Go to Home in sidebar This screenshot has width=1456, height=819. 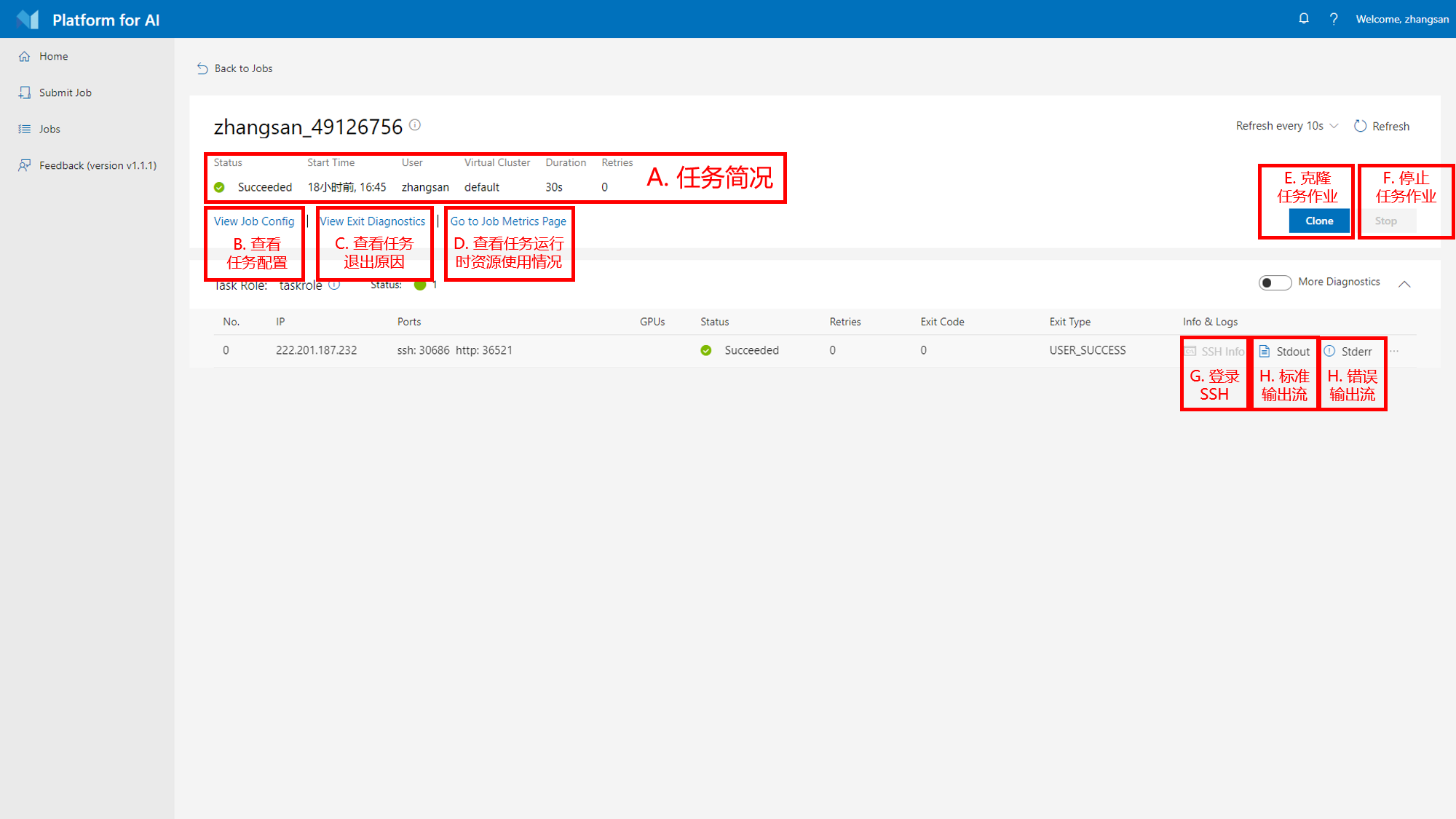(53, 56)
